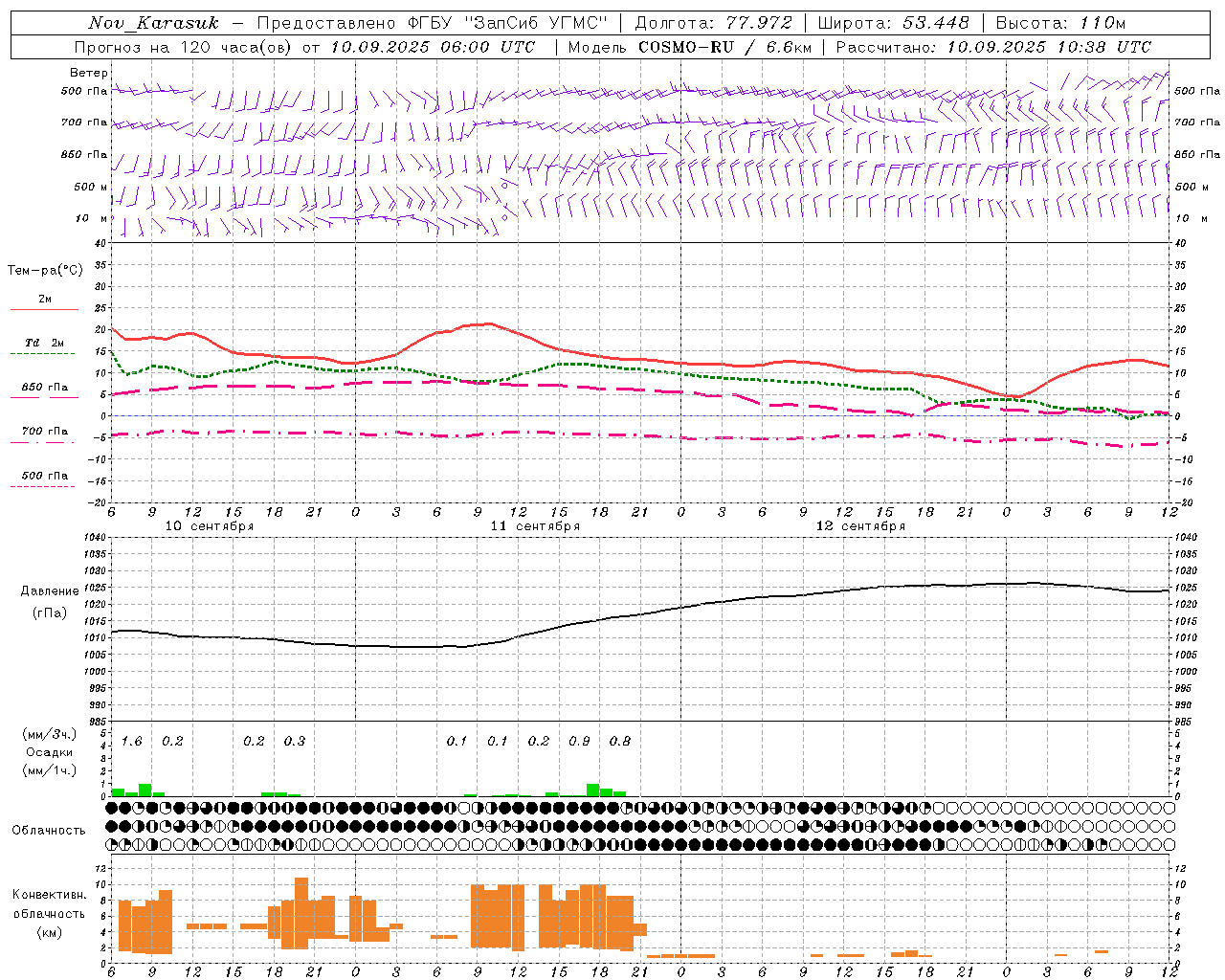Click the 'Высота: 110м' value

[1060, 23]
